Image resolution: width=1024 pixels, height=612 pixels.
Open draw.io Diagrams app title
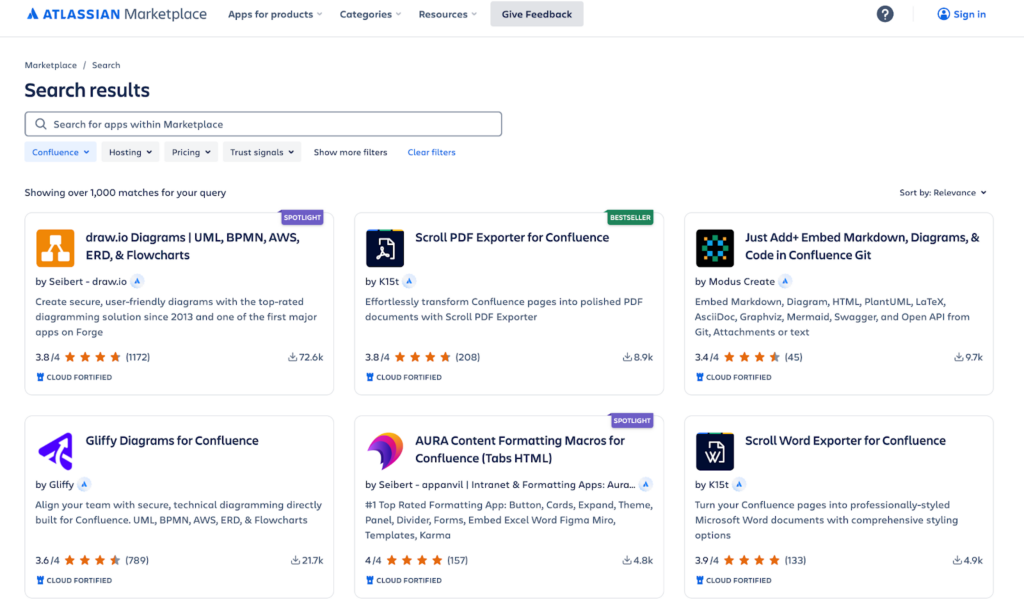coord(193,246)
